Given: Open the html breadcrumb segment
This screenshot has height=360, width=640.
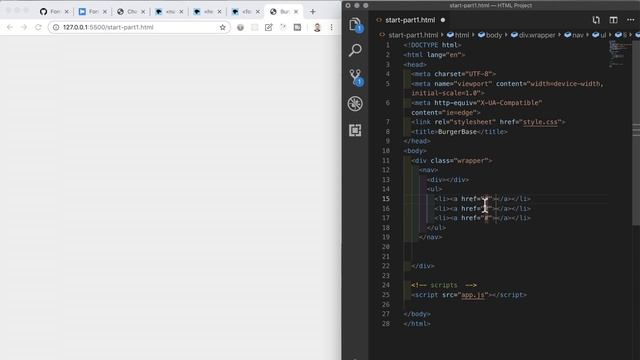Looking at the screenshot, I should [x=458, y=35].
